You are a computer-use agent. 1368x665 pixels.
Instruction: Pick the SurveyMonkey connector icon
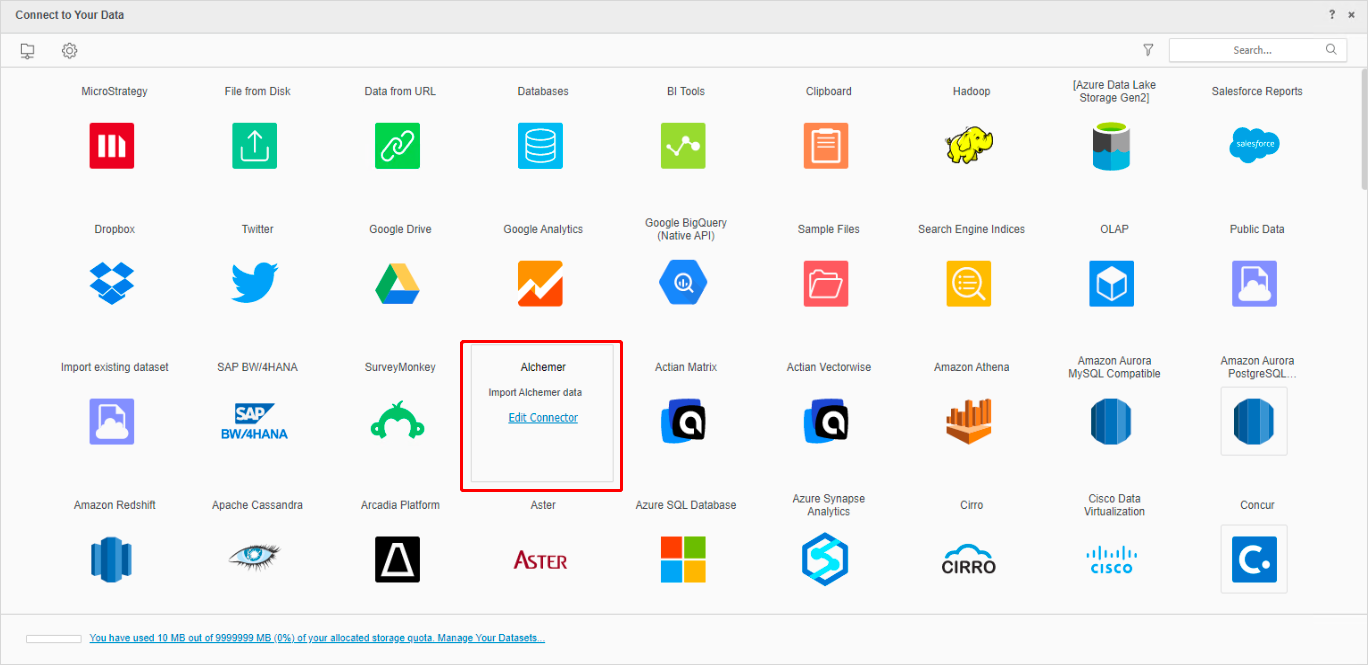click(398, 422)
